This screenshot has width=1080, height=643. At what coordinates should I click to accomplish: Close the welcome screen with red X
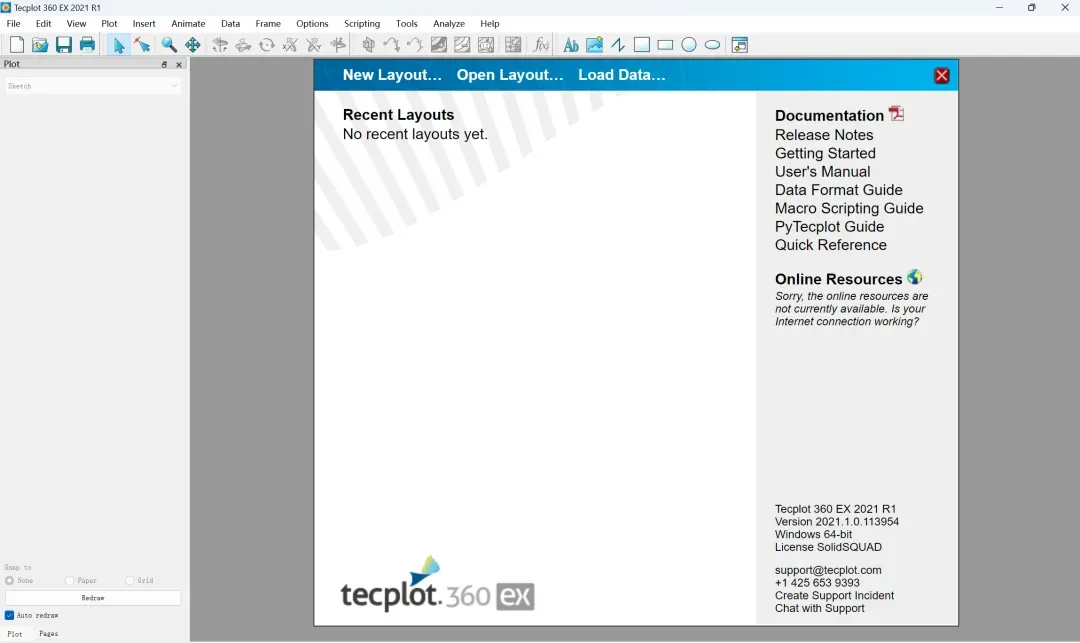coord(942,76)
